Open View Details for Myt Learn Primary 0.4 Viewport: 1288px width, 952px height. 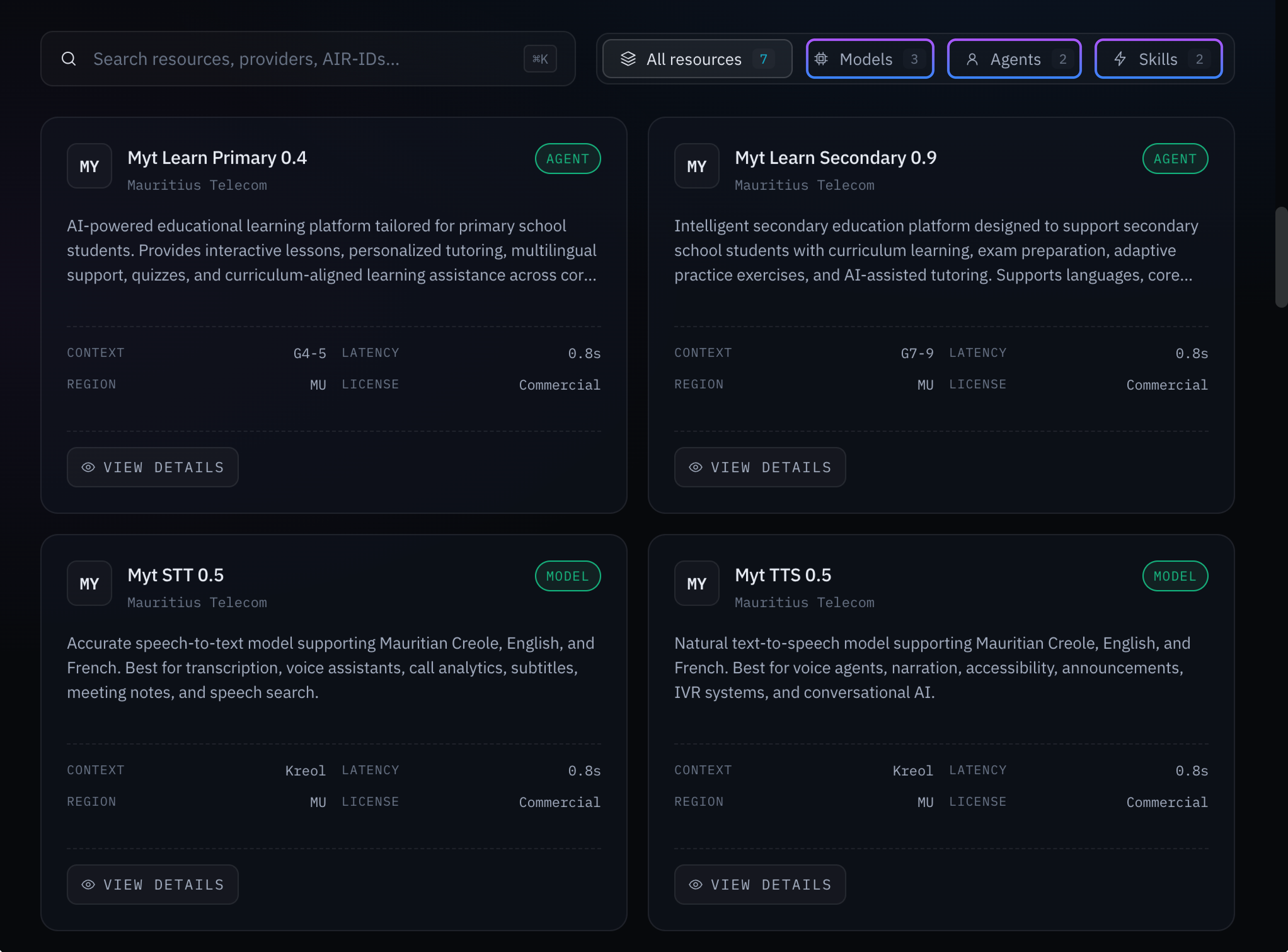(152, 467)
